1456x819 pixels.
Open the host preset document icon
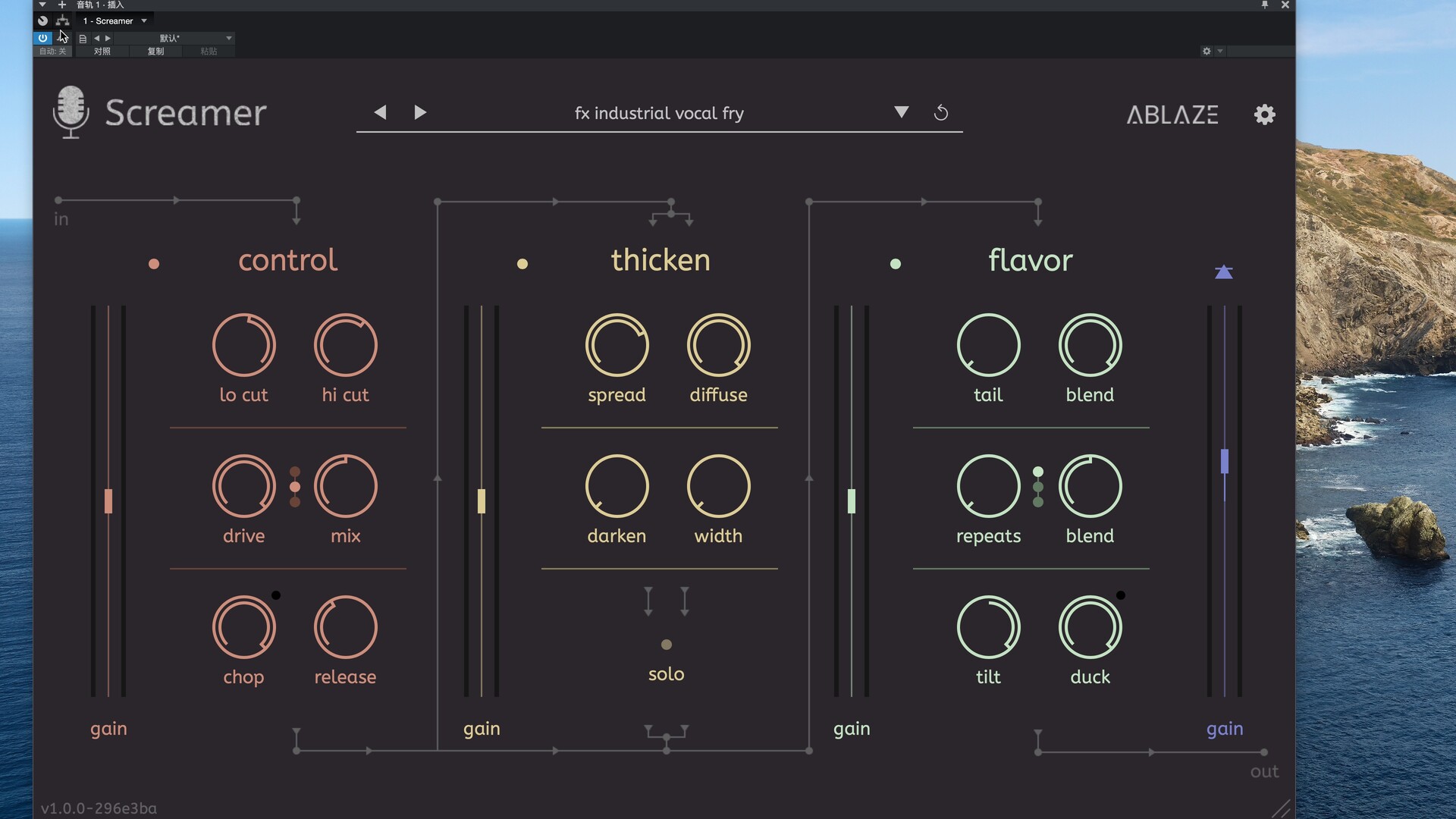pyautogui.click(x=83, y=38)
